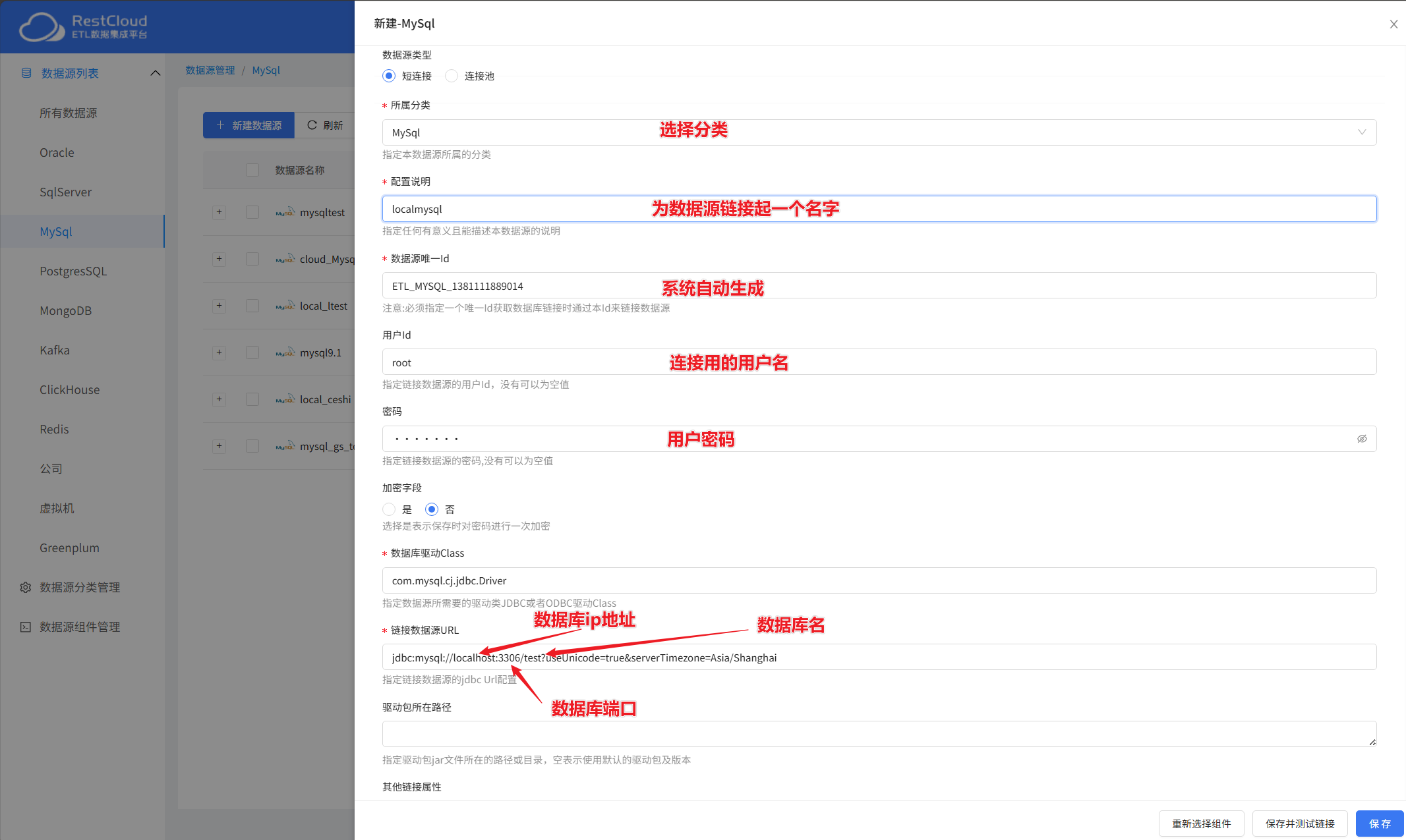Select 短连接 radio option
1406x840 pixels.
(389, 76)
